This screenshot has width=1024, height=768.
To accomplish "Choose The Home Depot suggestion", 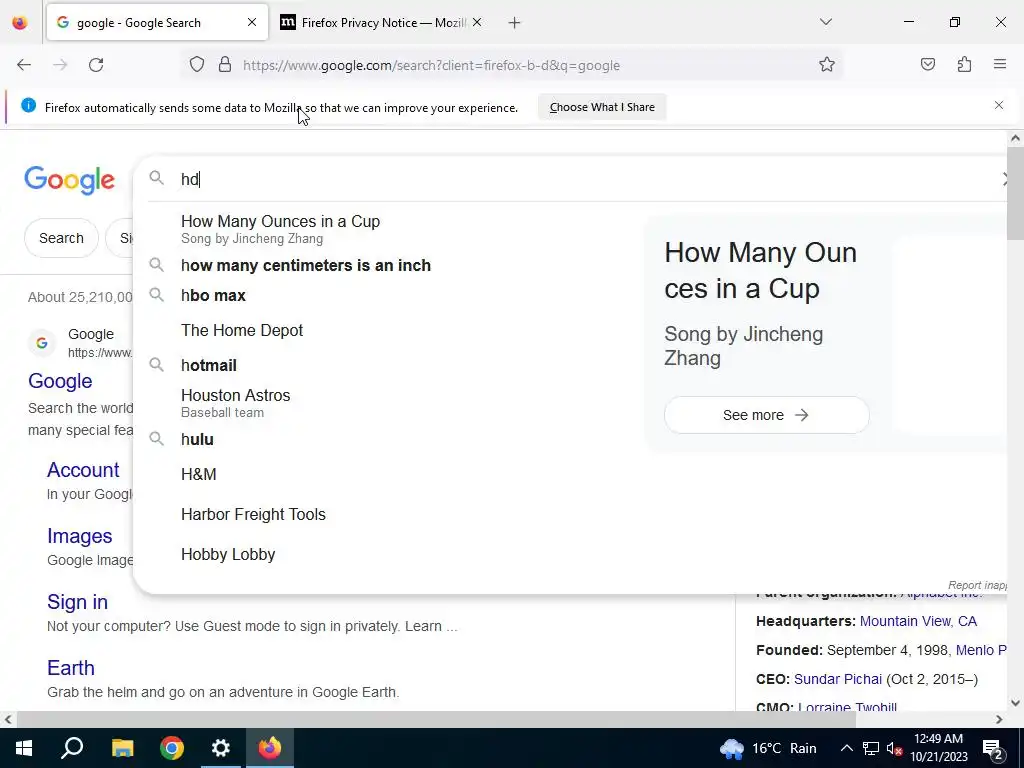I will pyautogui.click(x=242, y=330).
